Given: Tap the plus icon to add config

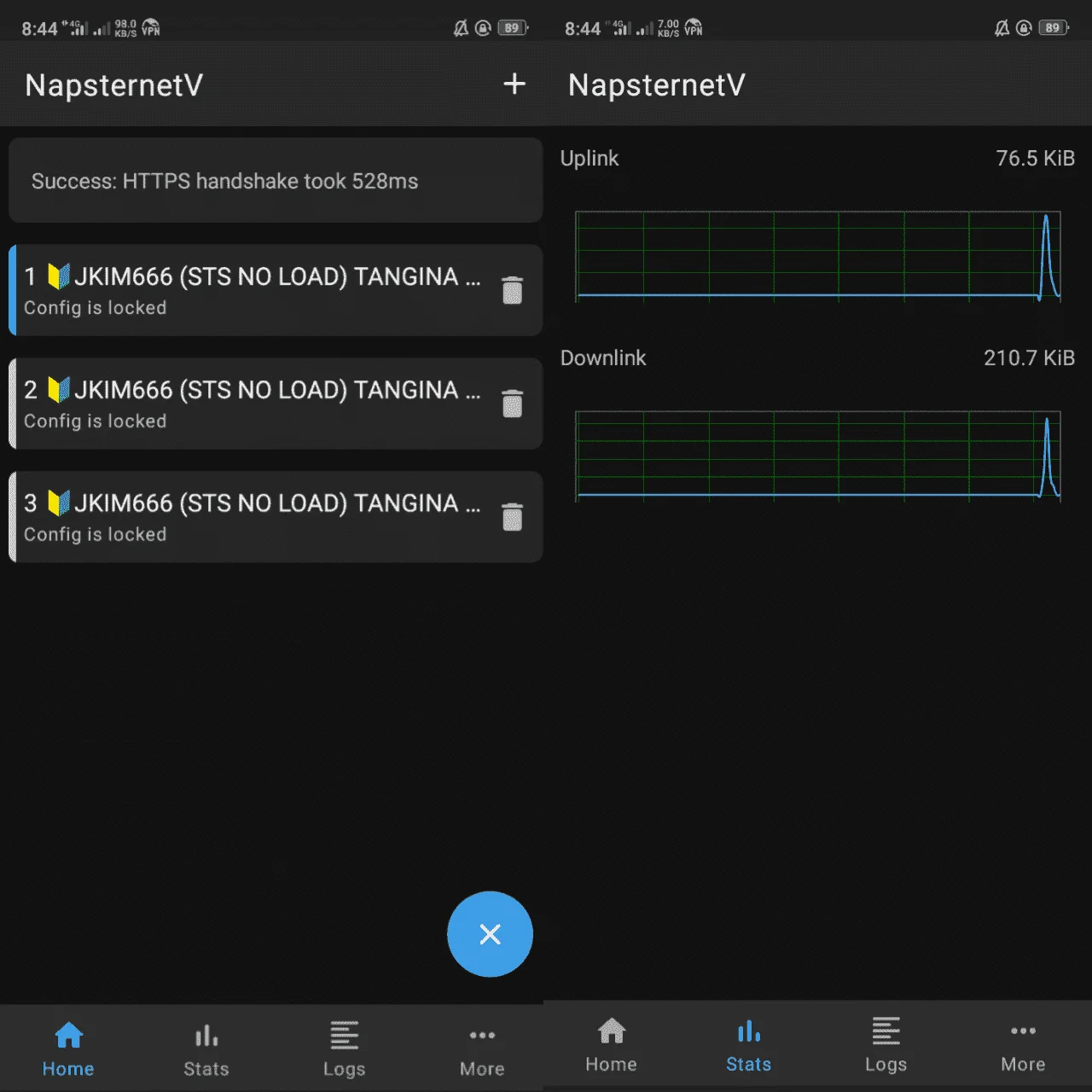Looking at the screenshot, I should 514,84.
